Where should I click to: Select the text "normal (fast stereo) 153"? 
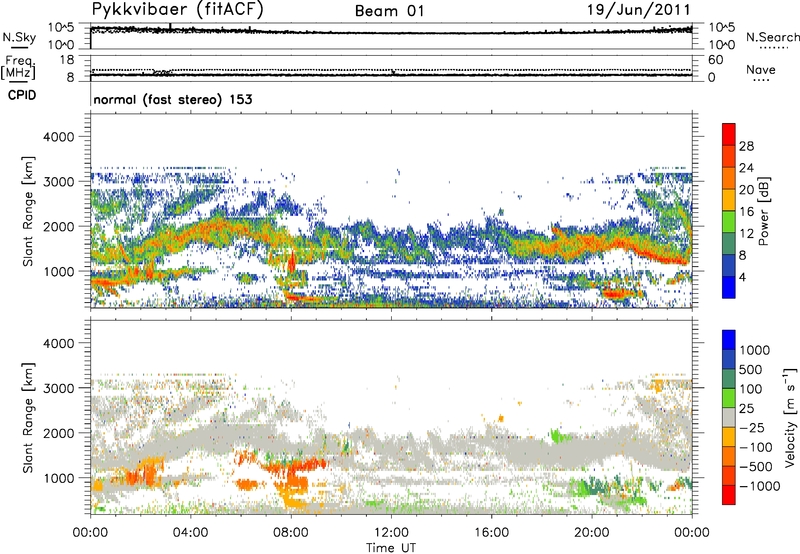[173, 99]
